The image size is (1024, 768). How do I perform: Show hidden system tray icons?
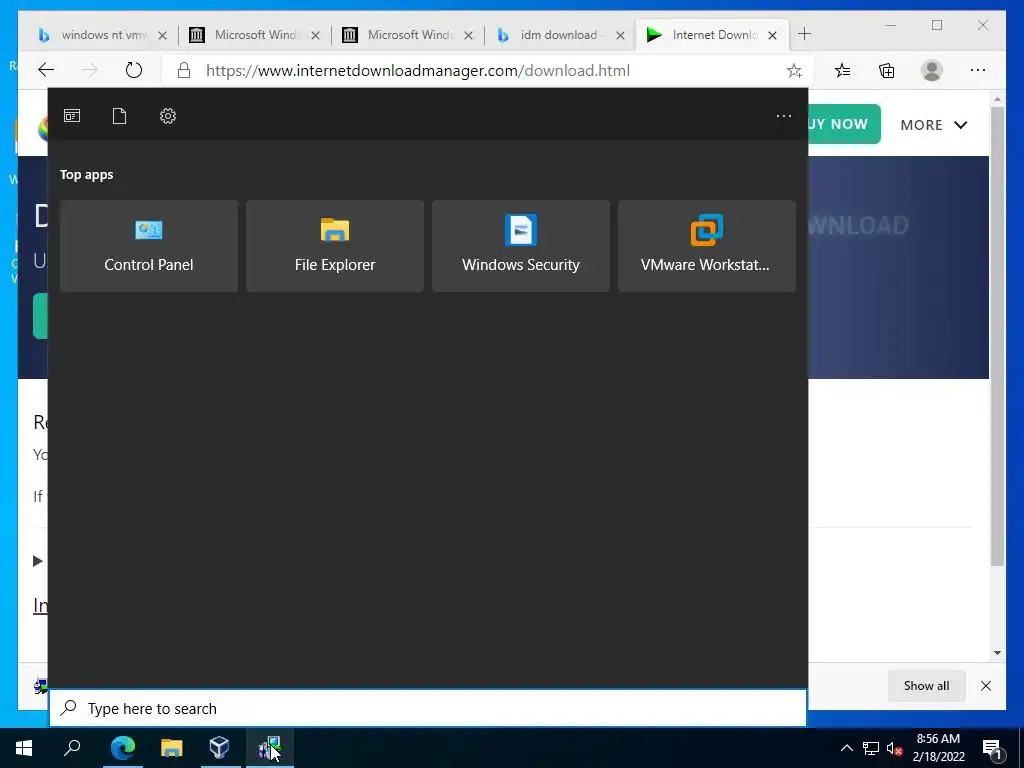click(846, 748)
